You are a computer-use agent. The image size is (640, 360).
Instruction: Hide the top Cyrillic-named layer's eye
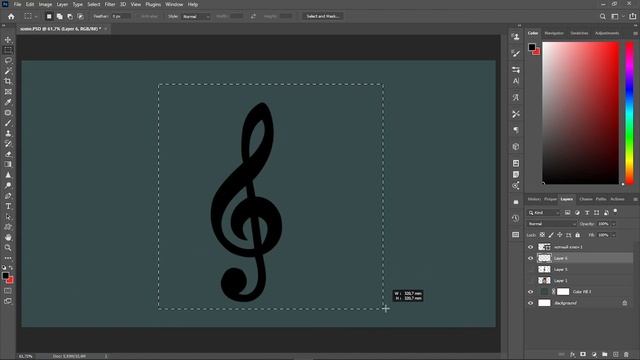click(x=531, y=247)
